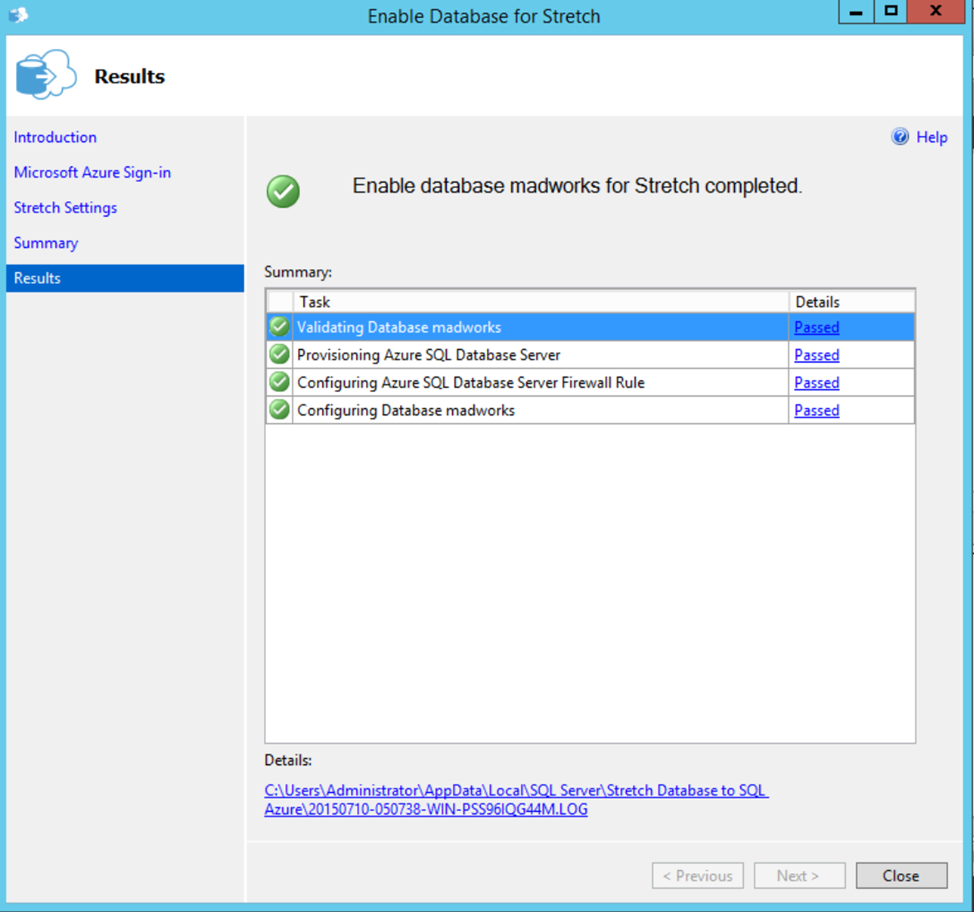Open Passed details for Configuring Database madworks
The image size is (974, 912).
tap(817, 411)
